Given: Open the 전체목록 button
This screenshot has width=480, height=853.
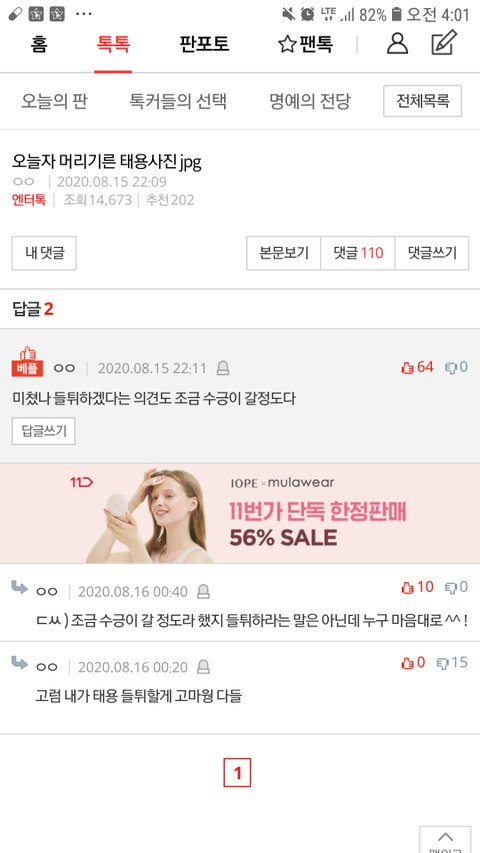Looking at the screenshot, I should coord(422,101).
